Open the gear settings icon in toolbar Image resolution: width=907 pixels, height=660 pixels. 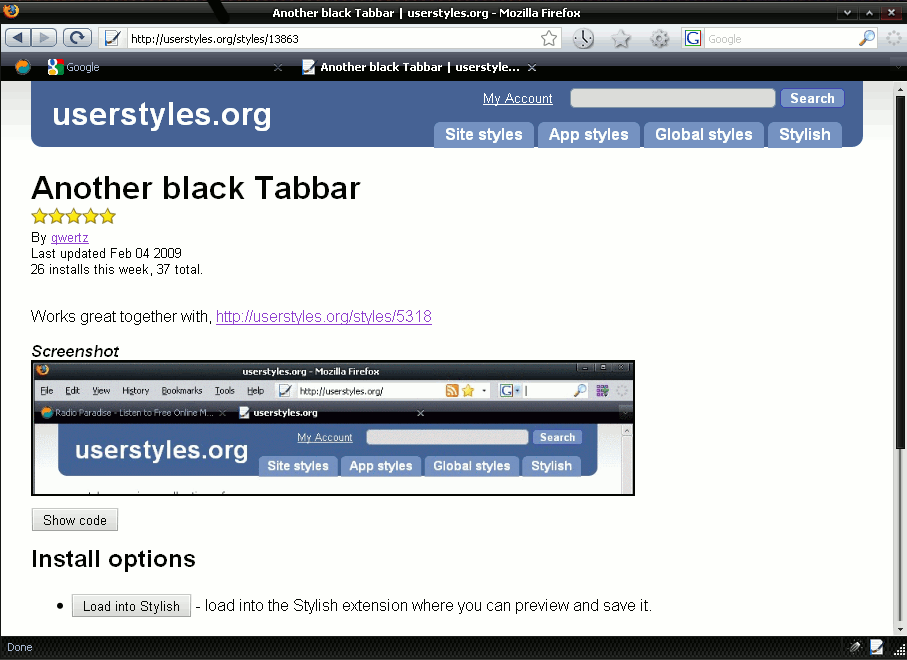coord(659,39)
